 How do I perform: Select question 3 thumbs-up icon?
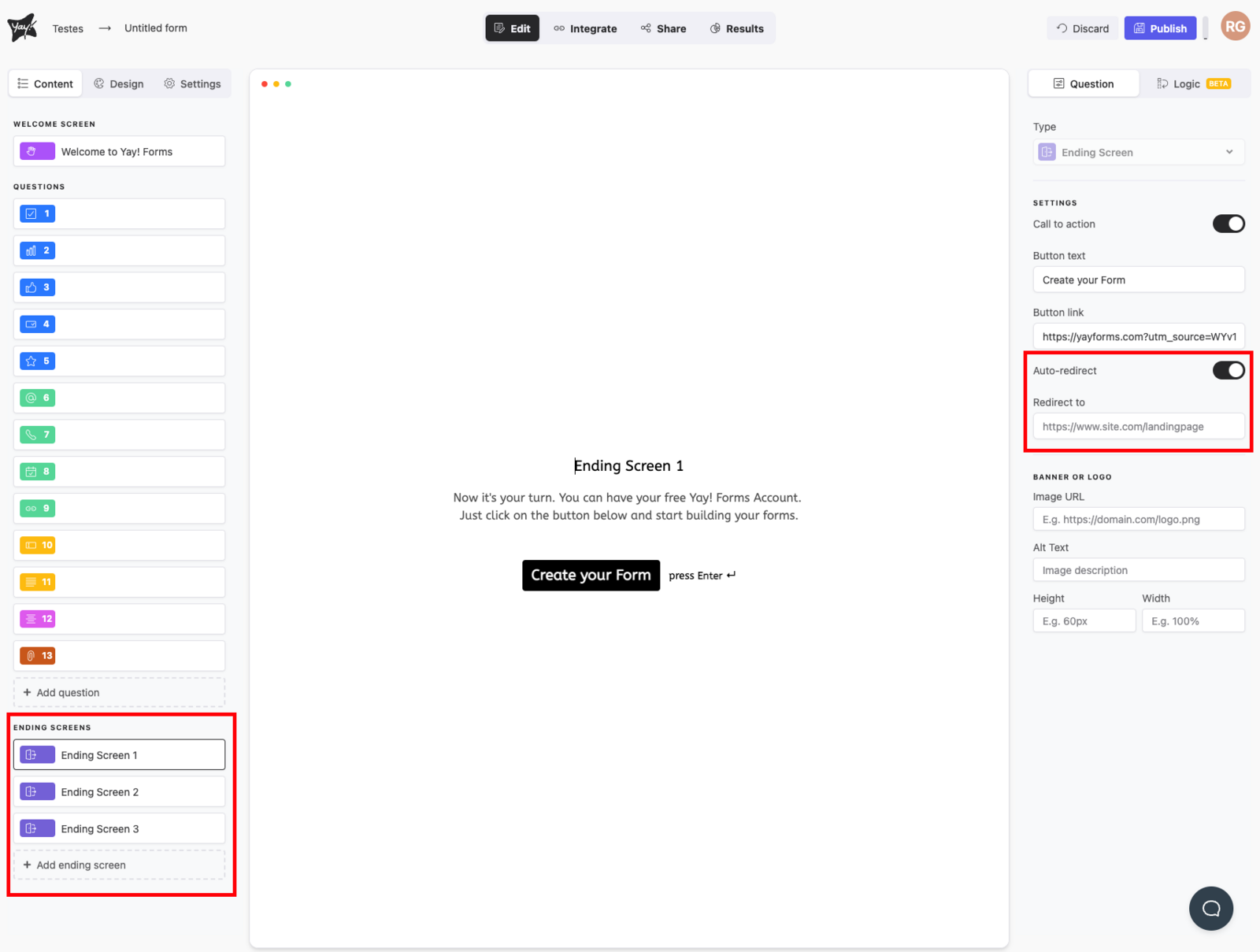point(31,287)
